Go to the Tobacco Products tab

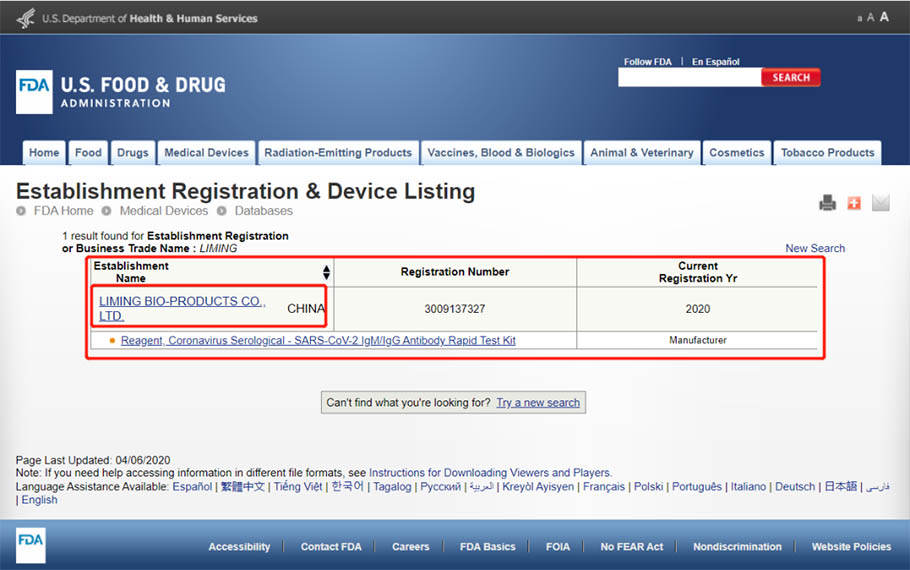[x=827, y=153]
